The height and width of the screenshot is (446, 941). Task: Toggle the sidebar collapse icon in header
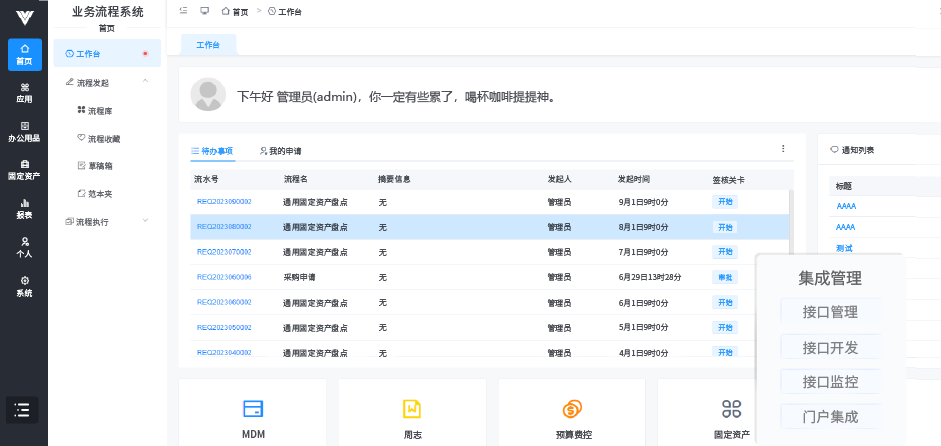click(183, 11)
